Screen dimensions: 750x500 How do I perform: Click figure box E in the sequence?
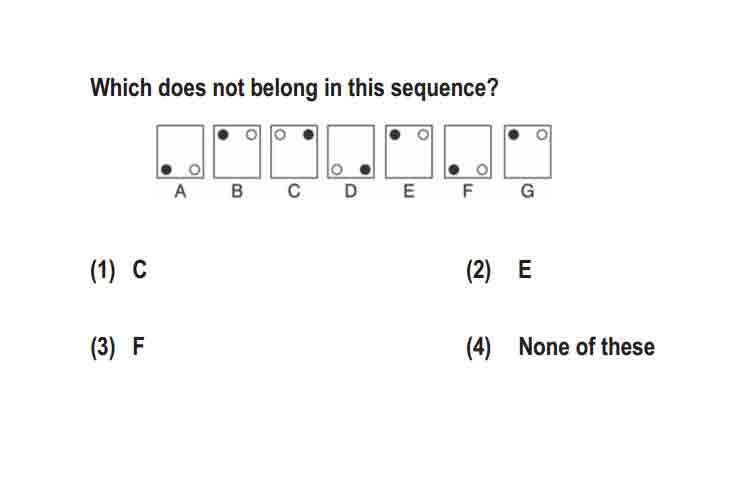pyautogui.click(x=408, y=152)
